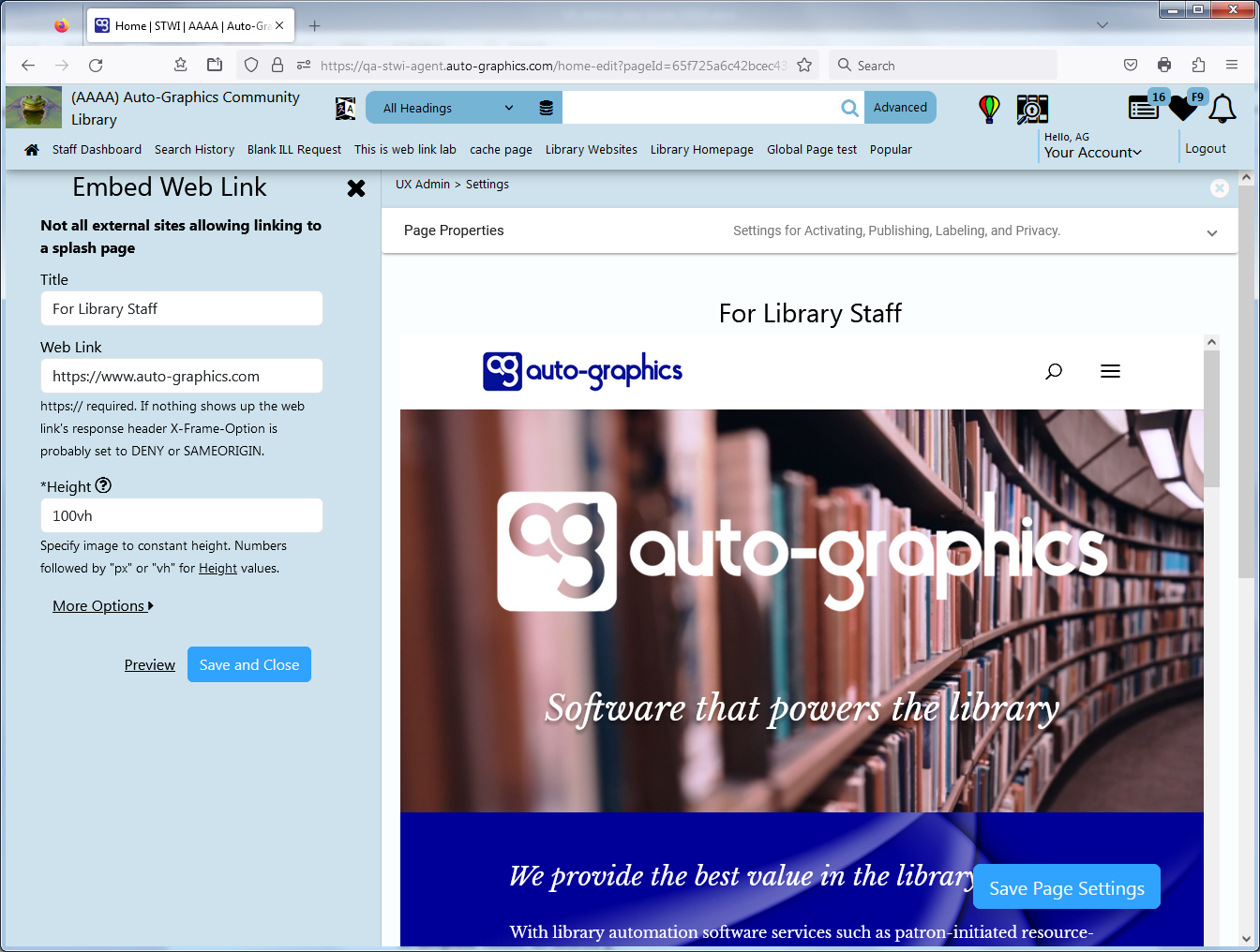Click Save Page Settings button
1260x952 pixels.
click(x=1067, y=887)
